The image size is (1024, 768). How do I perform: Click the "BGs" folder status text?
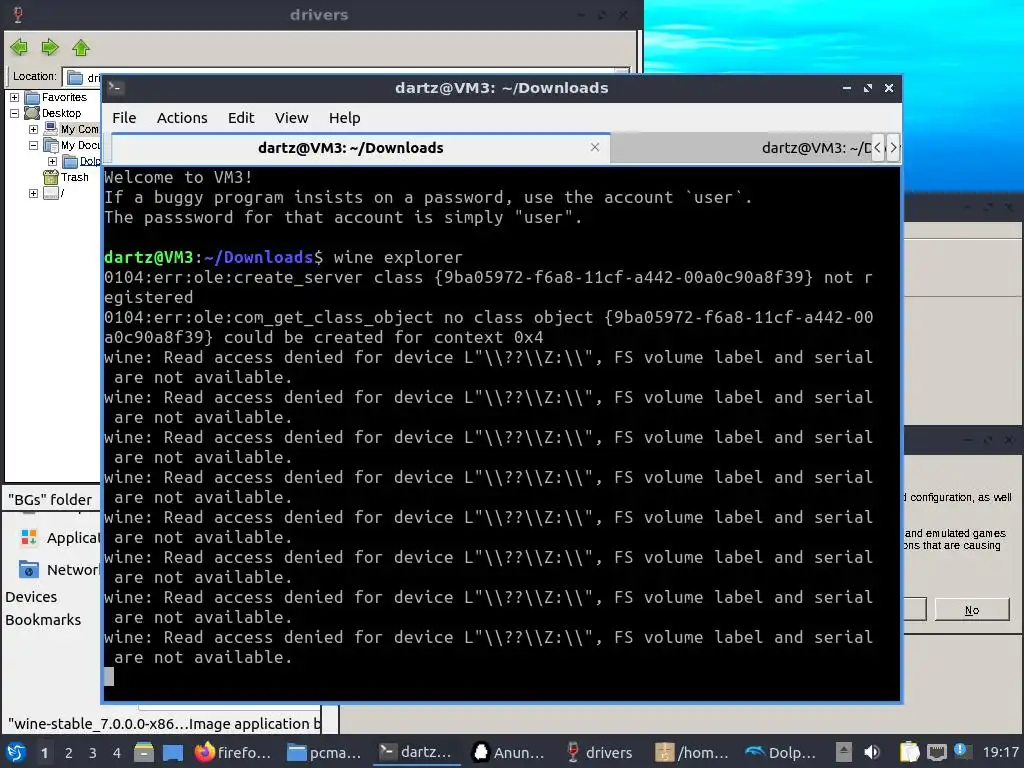click(50, 500)
